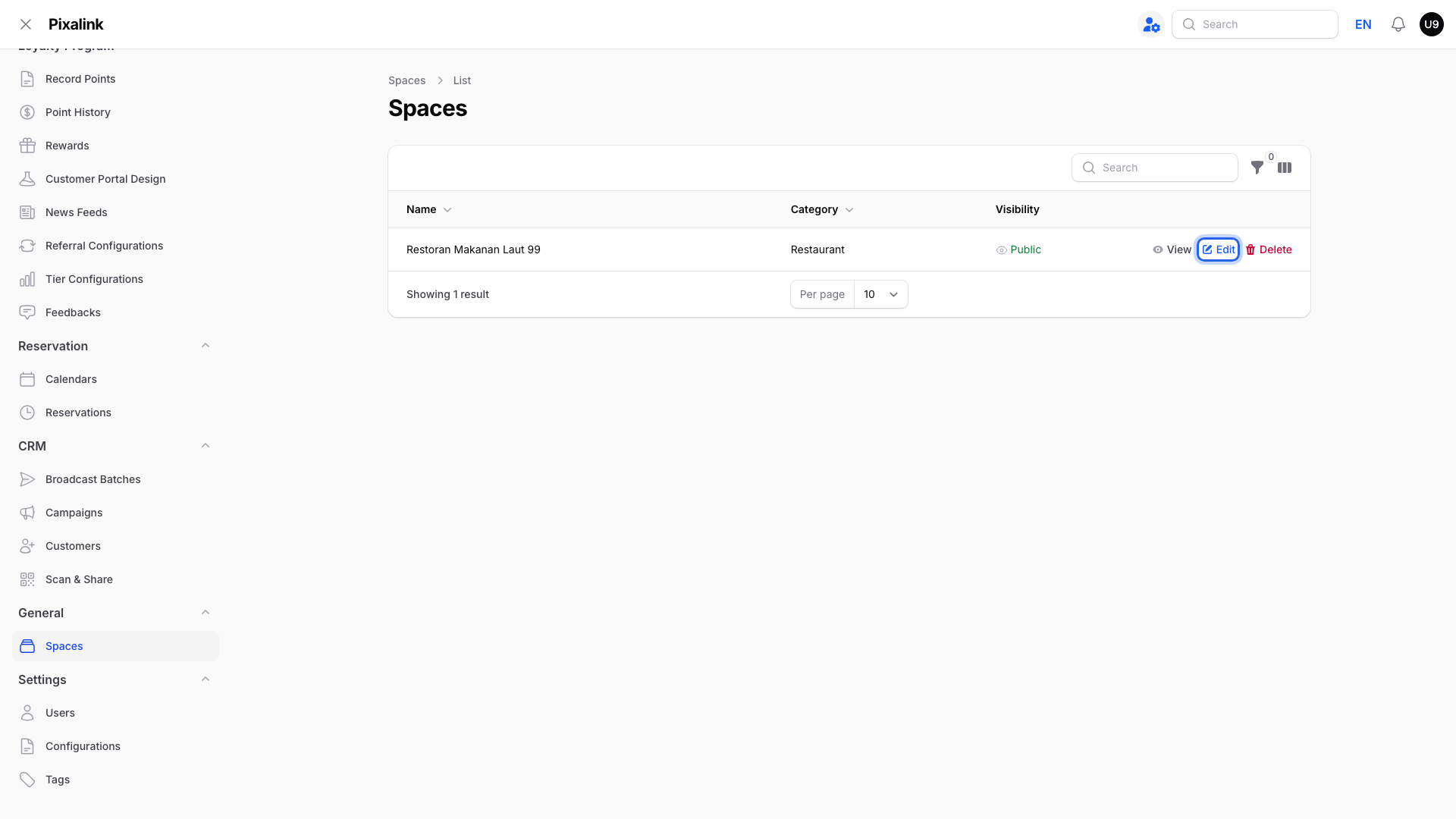Go to Broadcast Batches label

pyautogui.click(x=93, y=479)
